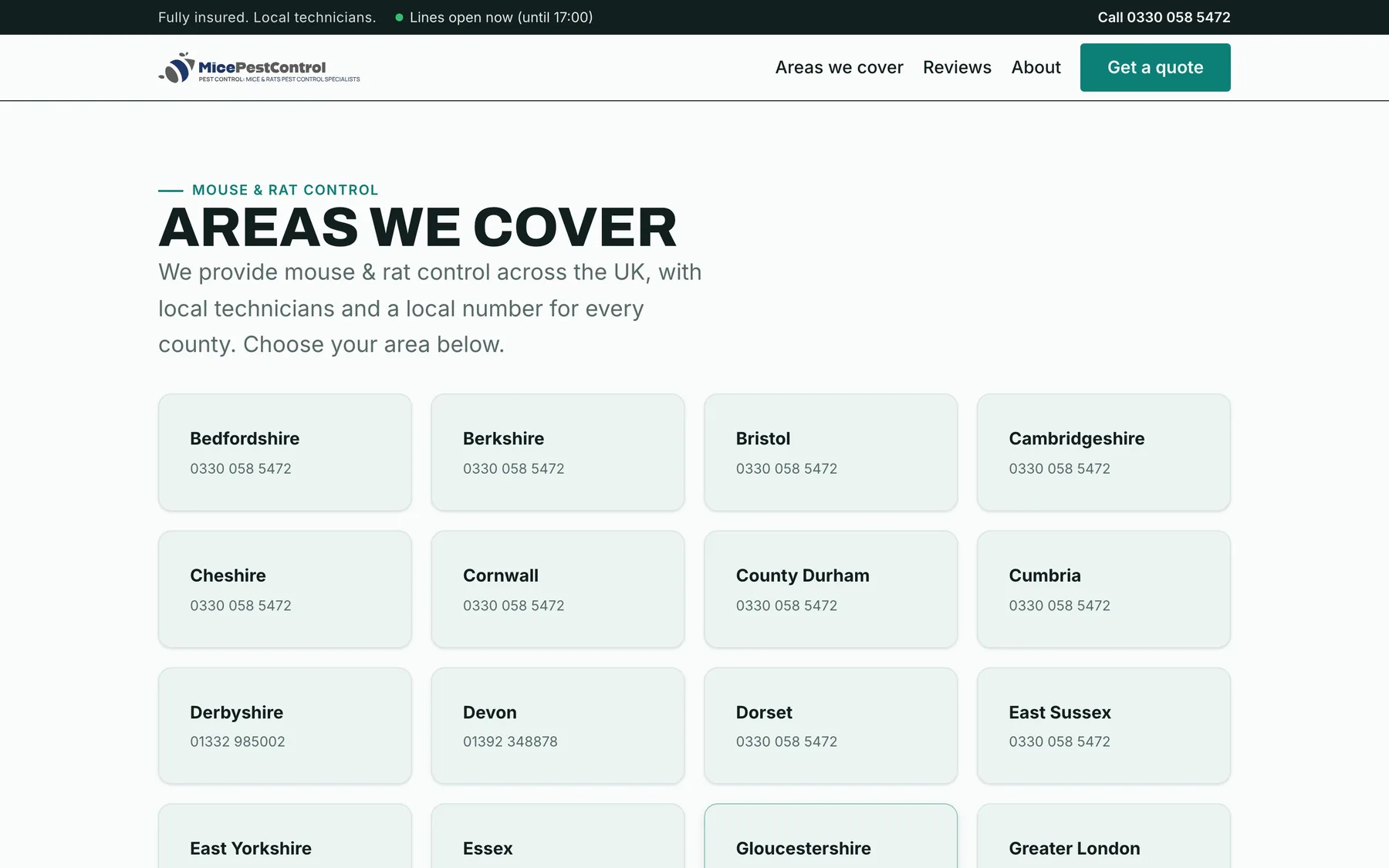Select the Cumbria area card
Viewport: 1389px width, 868px height.
(x=1103, y=589)
